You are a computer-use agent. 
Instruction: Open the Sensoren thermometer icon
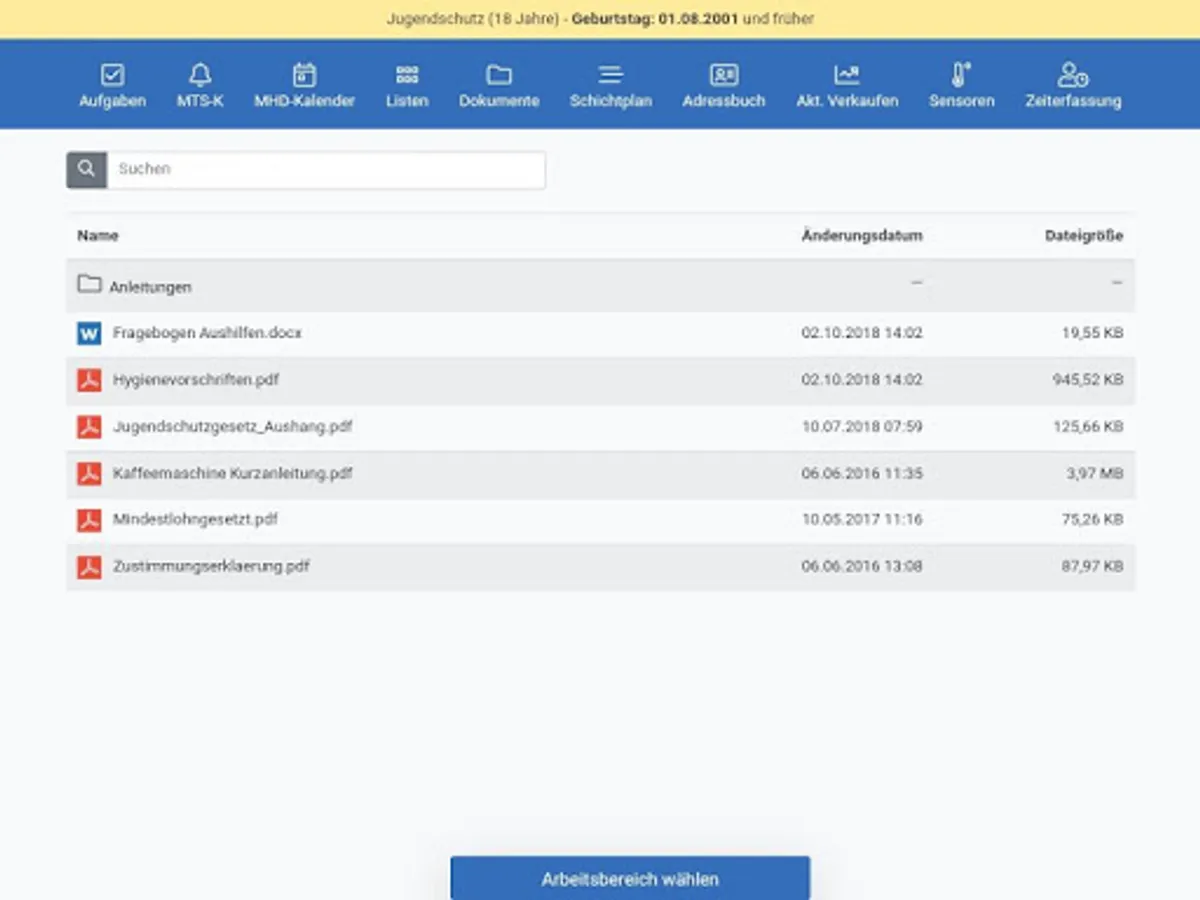coord(961,75)
